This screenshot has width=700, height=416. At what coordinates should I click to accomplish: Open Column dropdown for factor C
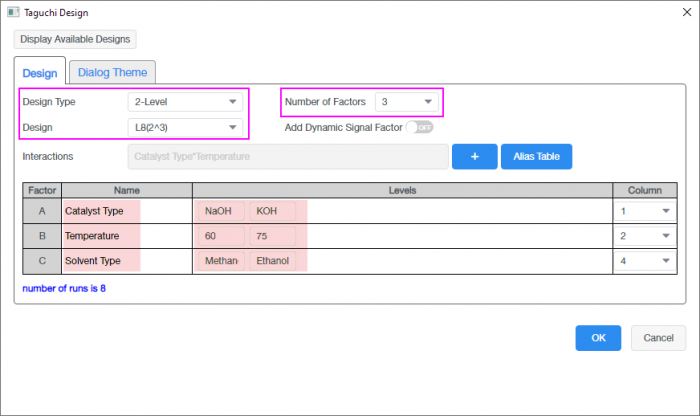pyautogui.click(x=645, y=261)
